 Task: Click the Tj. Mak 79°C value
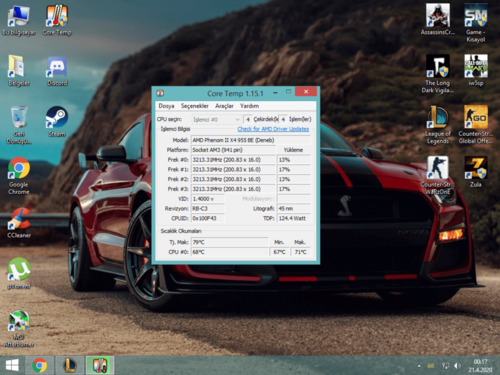pyautogui.click(x=230, y=242)
